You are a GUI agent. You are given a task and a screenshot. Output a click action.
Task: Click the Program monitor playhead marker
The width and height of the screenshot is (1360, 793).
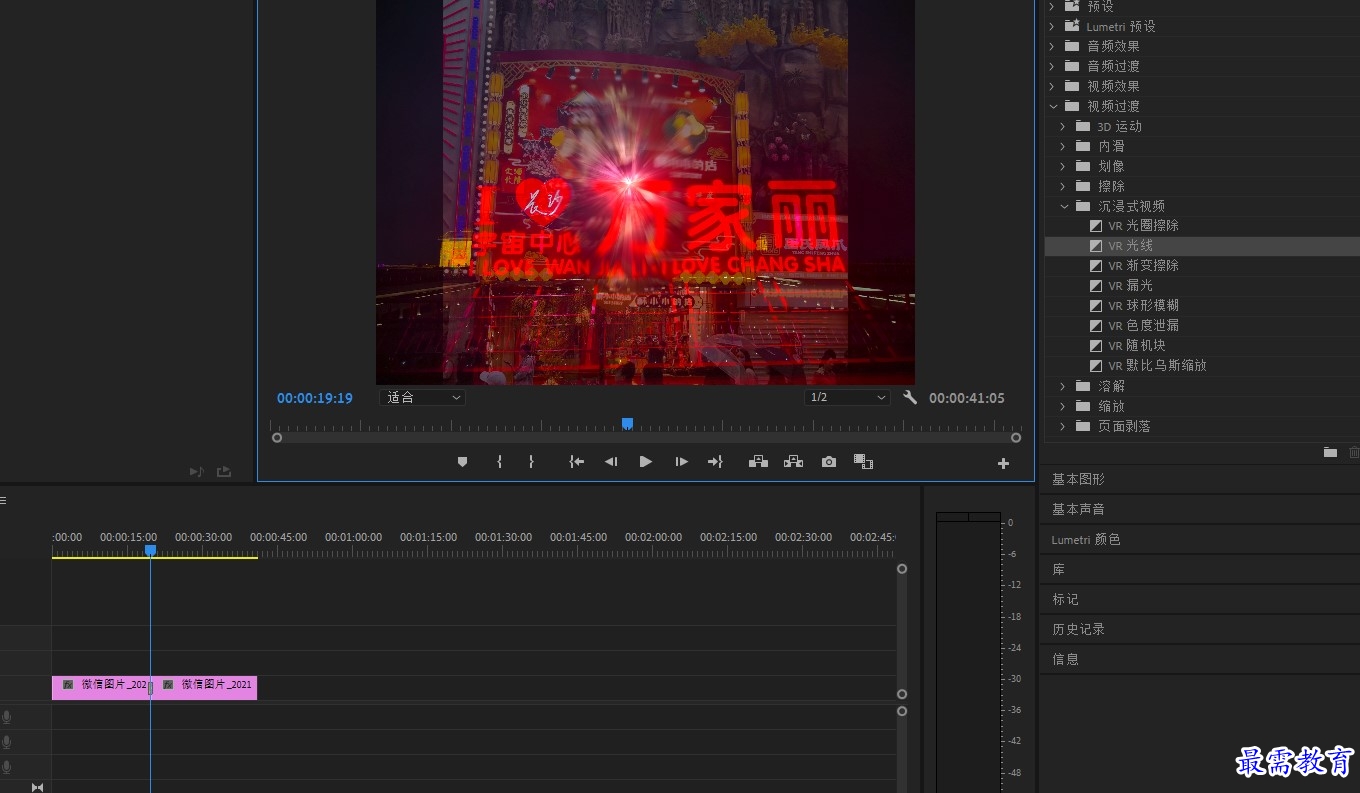click(x=627, y=424)
